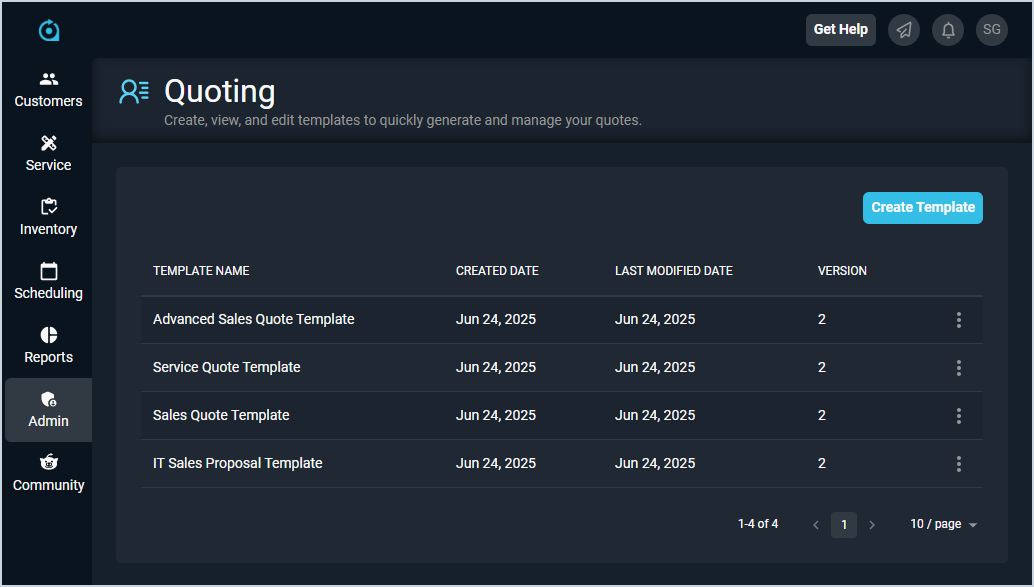Visit the Community section

click(48, 474)
